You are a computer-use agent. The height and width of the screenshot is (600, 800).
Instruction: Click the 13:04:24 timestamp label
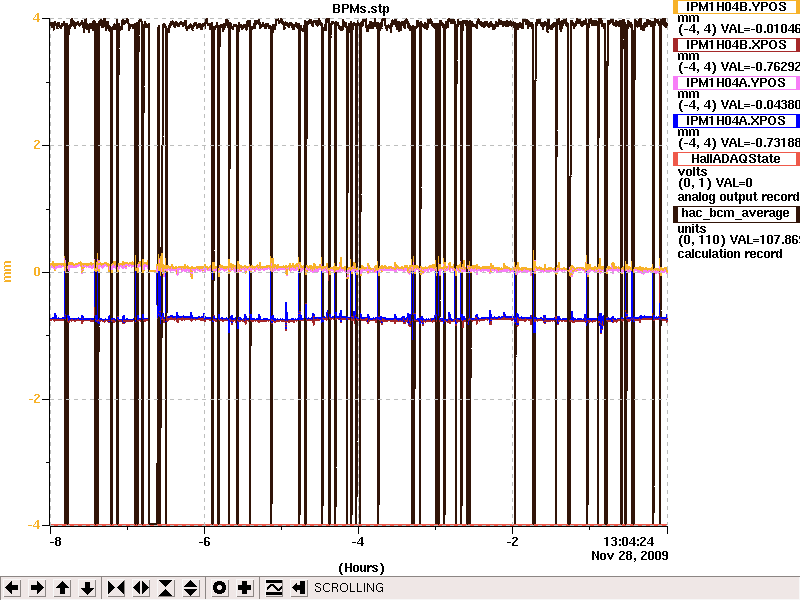coord(629,542)
